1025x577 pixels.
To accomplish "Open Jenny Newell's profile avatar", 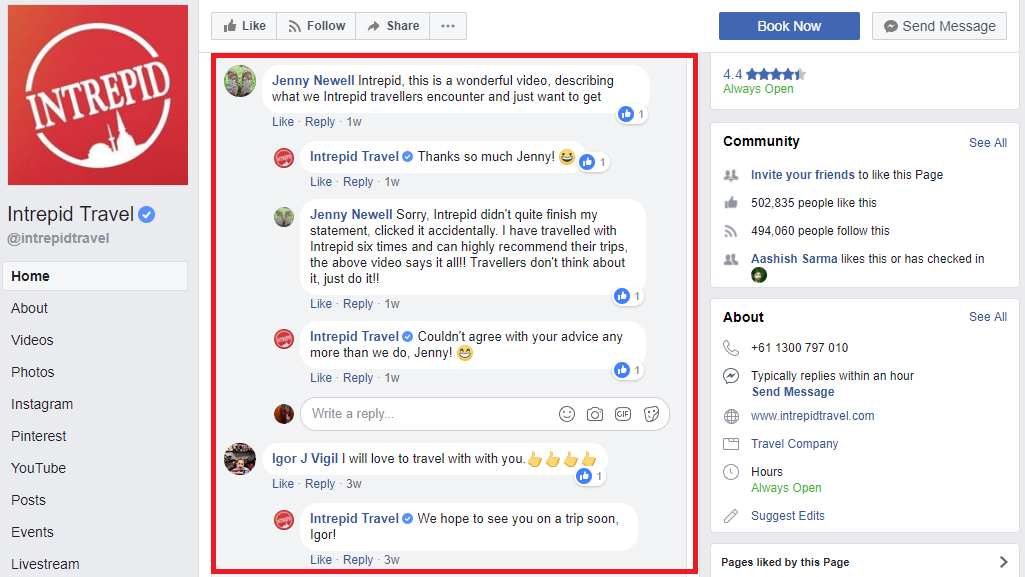I will (x=240, y=81).
